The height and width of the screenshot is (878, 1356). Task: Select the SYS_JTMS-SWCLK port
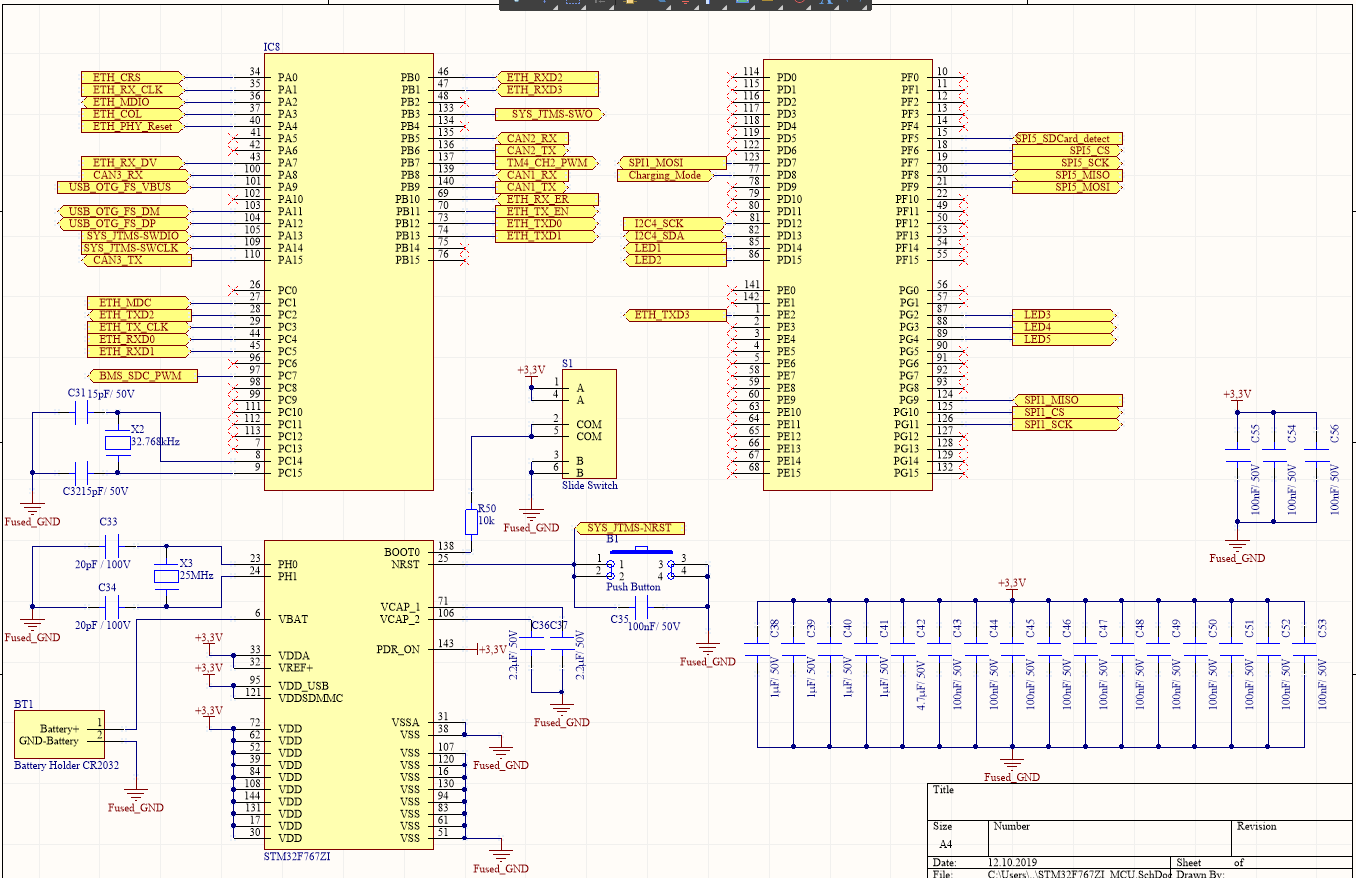tap(135, 248)
